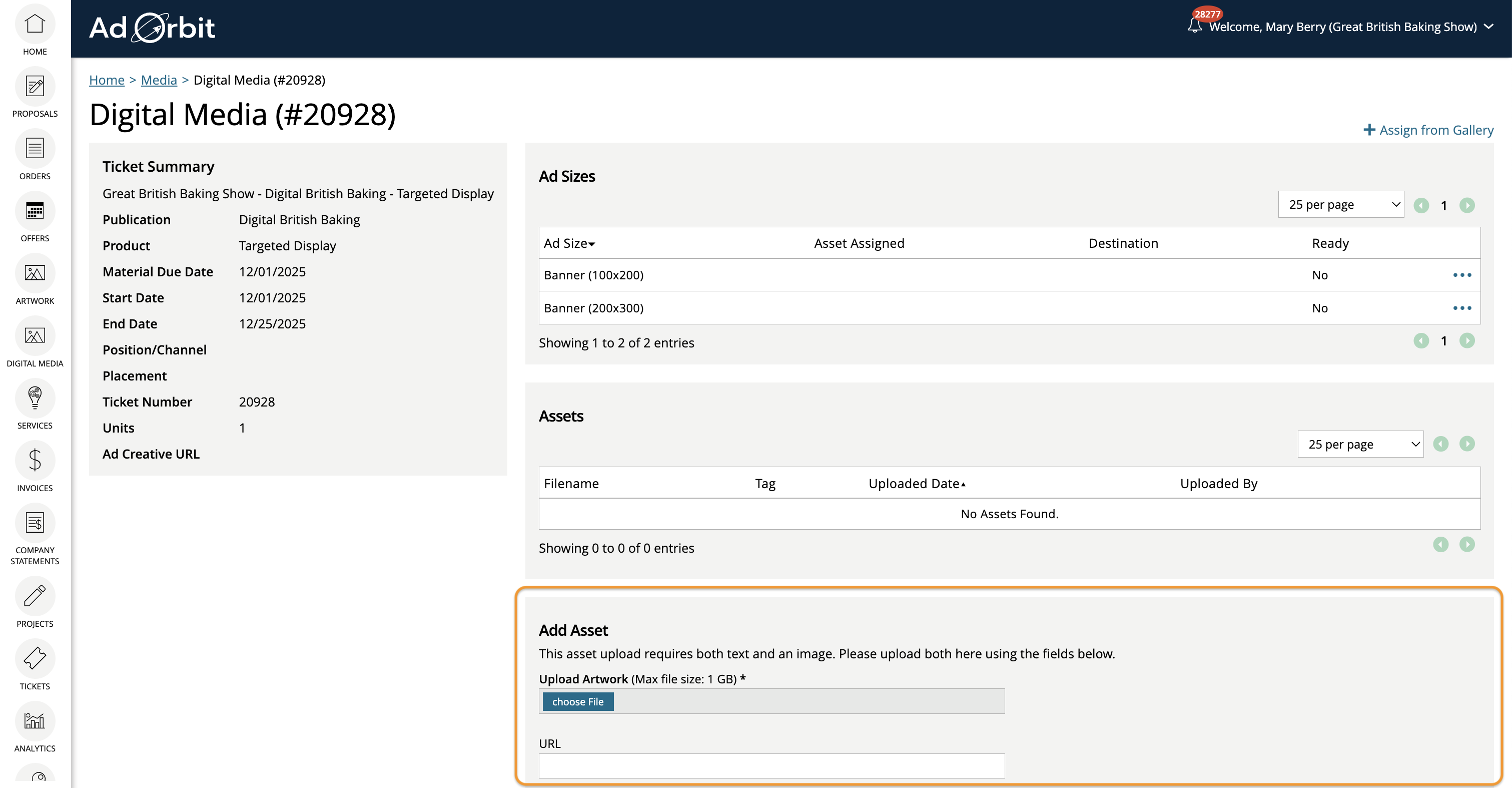Image resolution: width=1512 pixels, height=788 pixels.
Task: Select the Artwork sidebar icon
Action: pos(35,274)
